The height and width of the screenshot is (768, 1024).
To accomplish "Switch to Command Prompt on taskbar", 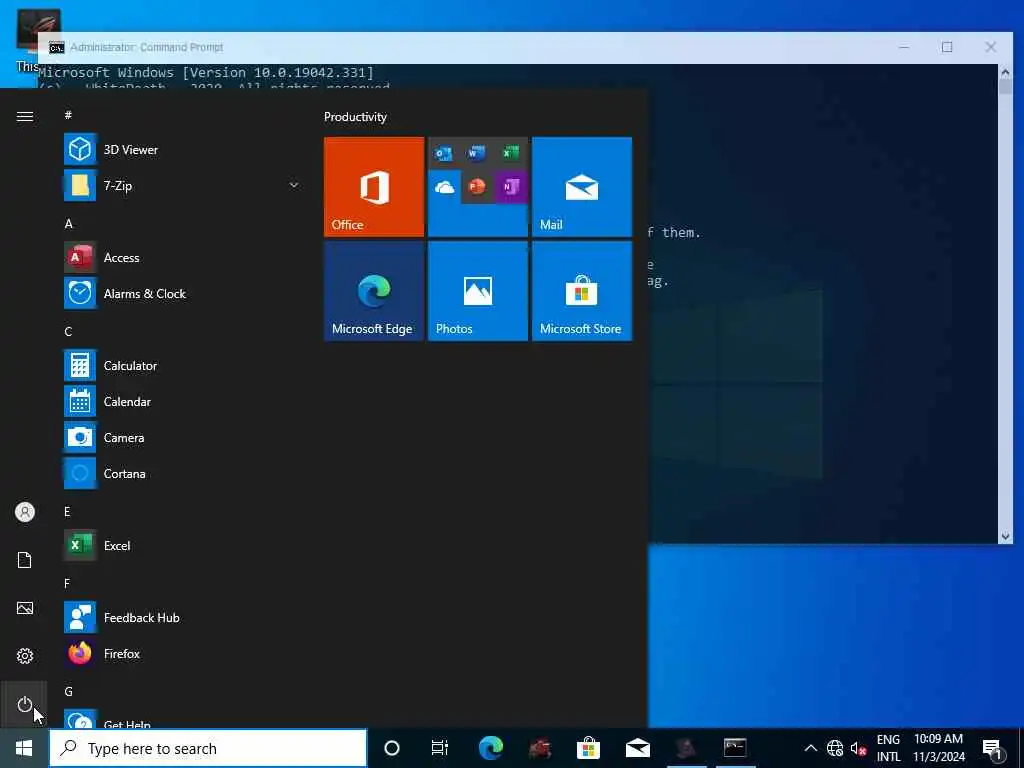I will tap(735, 748).
